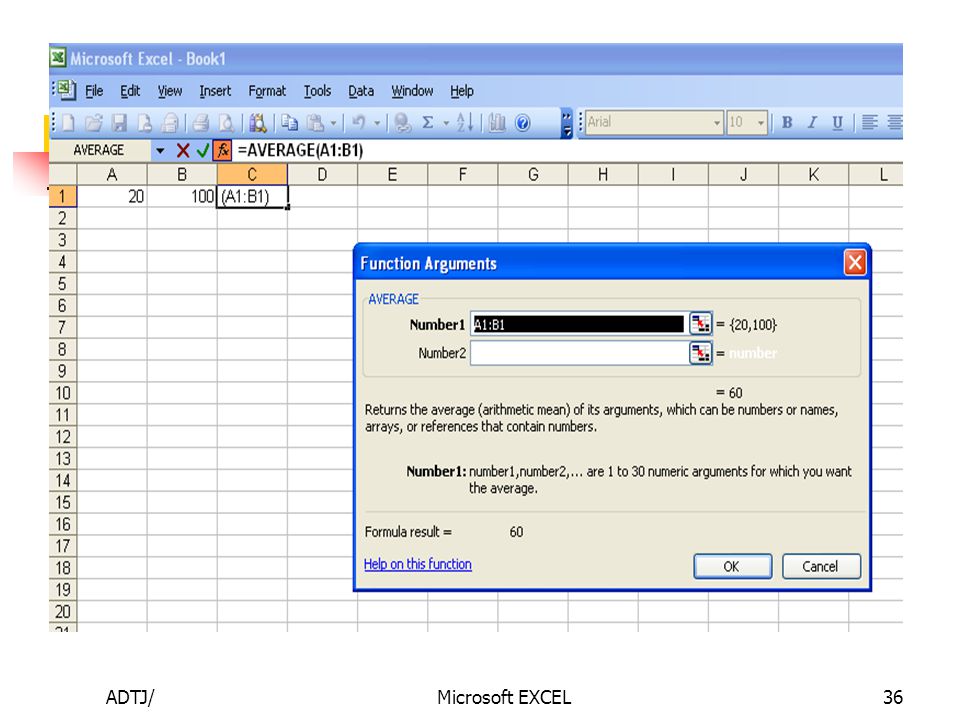Open the Format menu
This screenshot has height=720, width=960.
[267, 91]
